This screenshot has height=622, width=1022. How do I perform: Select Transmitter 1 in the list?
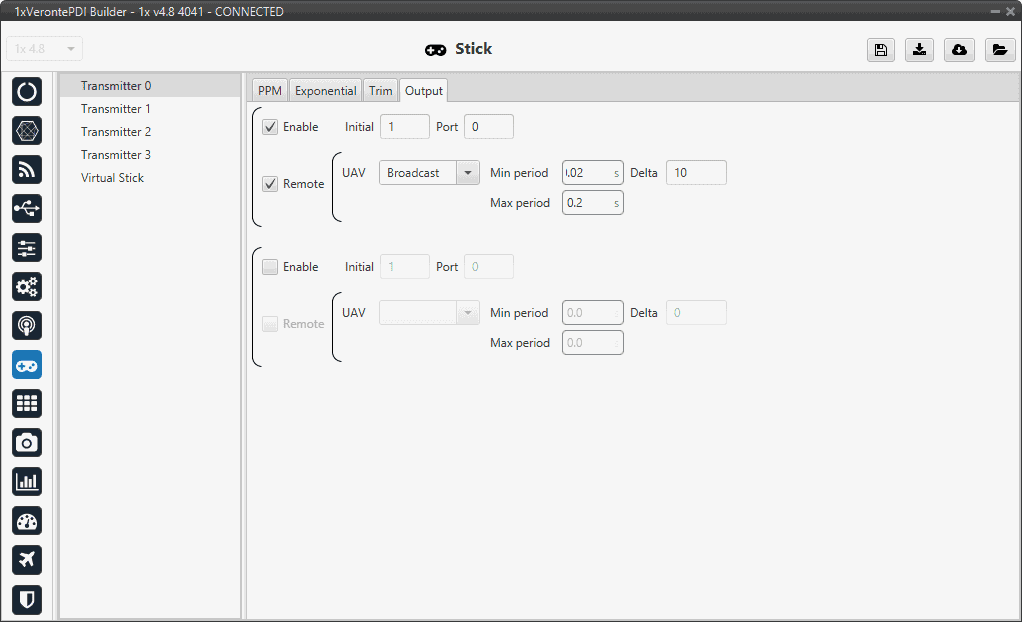pyautogui.click(x=116, y=109)
